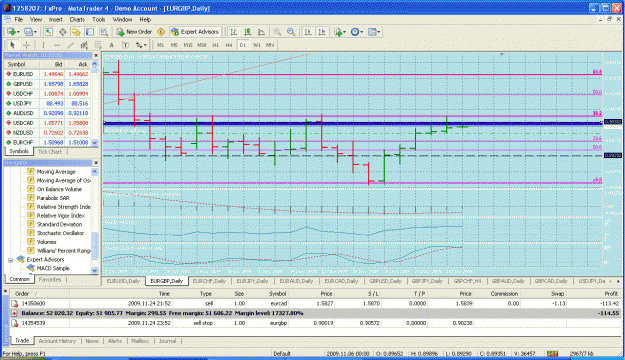625x360 pixels.
Task: Select the Fibonacci retracement tool
Action: (98, 45)
